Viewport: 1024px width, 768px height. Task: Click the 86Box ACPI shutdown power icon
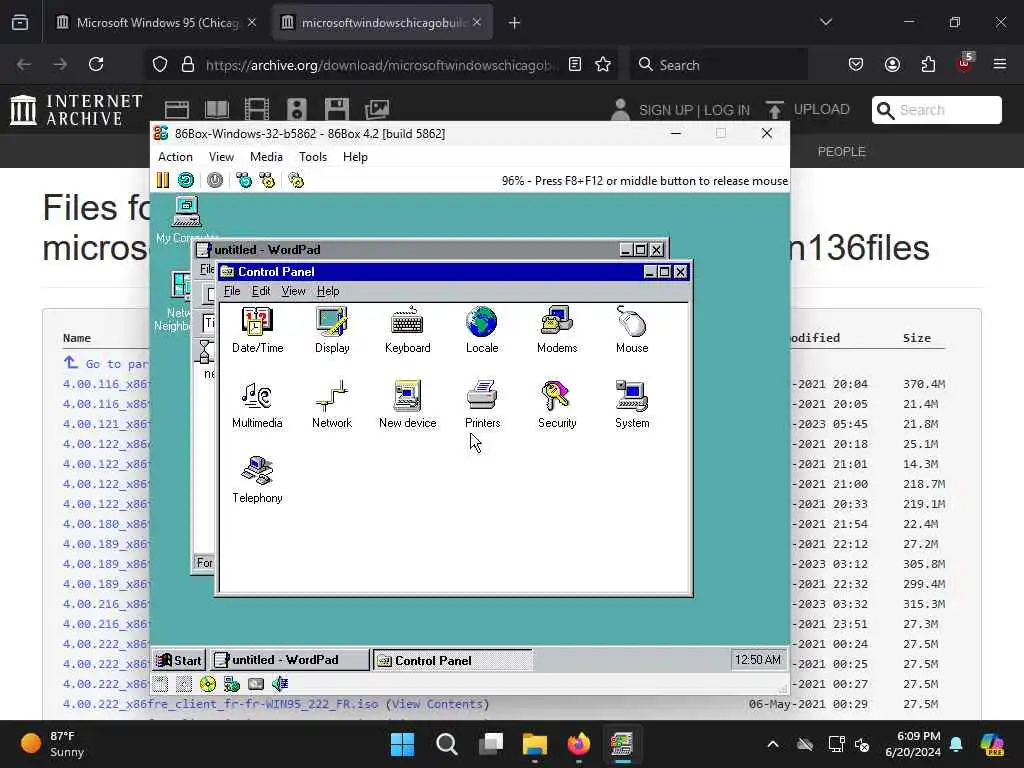click(214, 180)
